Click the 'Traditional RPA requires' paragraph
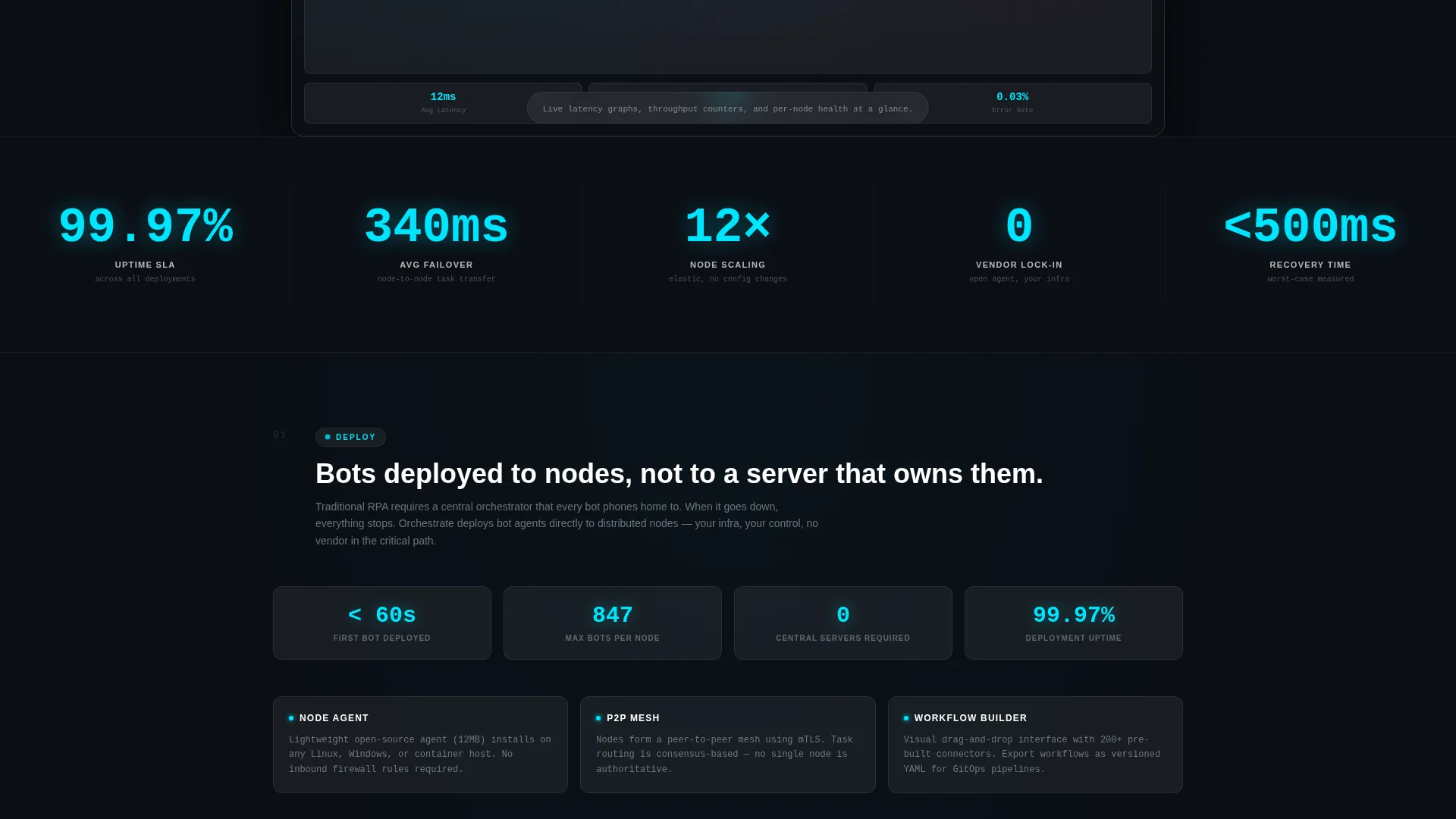The width and height of the screenshot is (1456, 819). [x=566, y=523]
